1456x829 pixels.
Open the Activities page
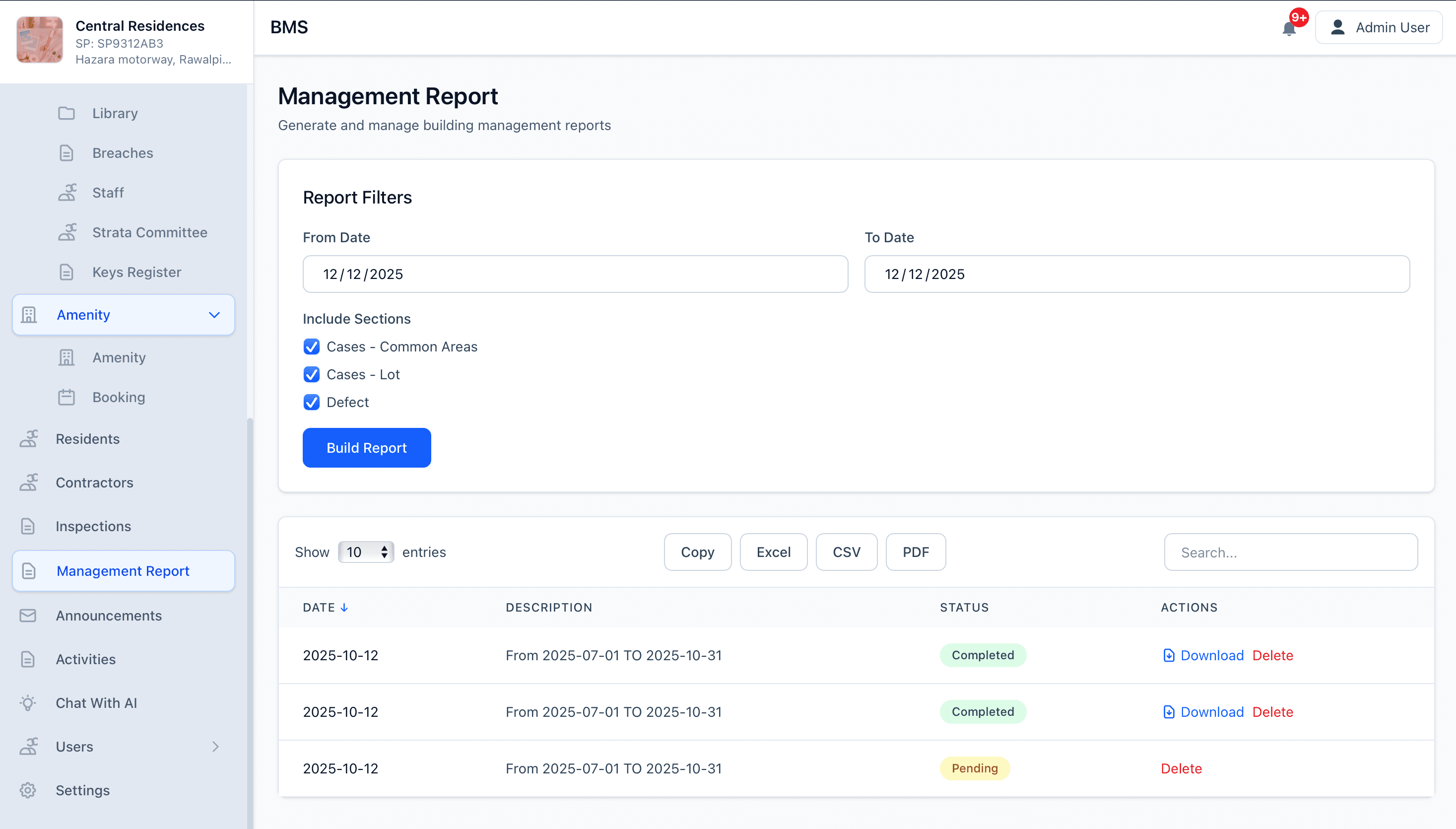click(85, 659)
